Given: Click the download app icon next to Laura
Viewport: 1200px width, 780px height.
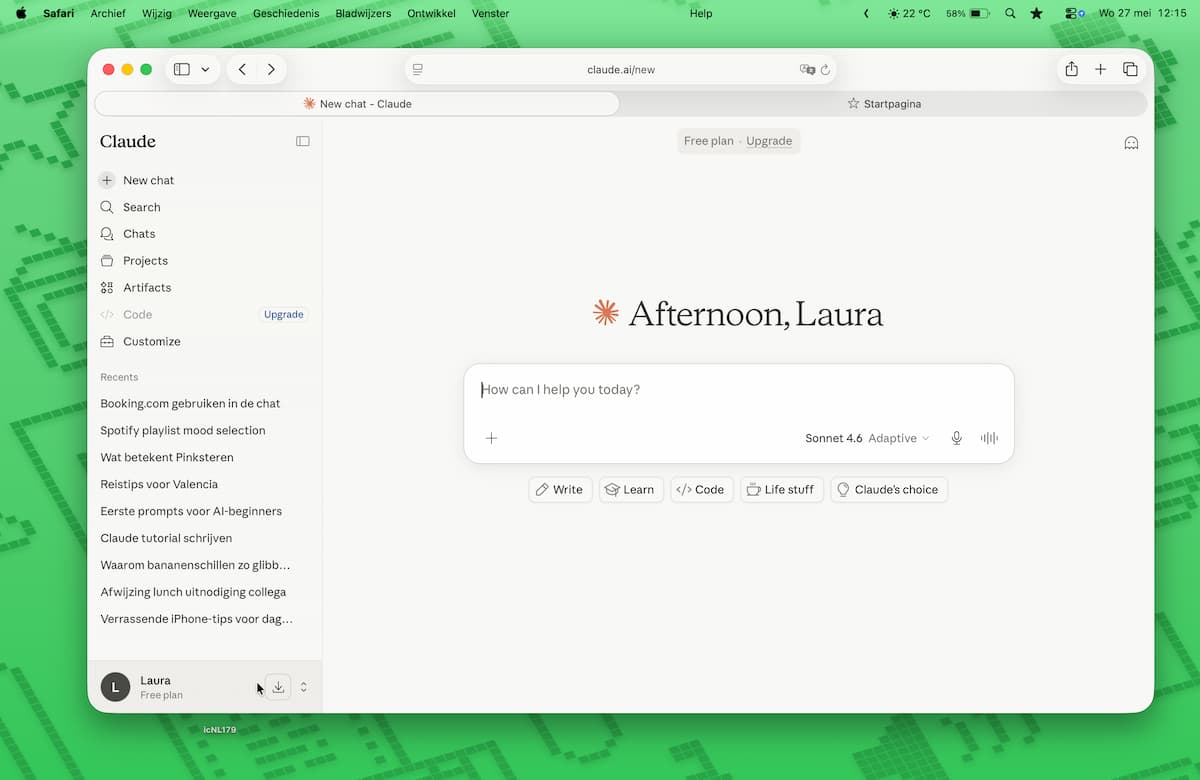Looking at the screenshot, I should (x=278, y=687).
